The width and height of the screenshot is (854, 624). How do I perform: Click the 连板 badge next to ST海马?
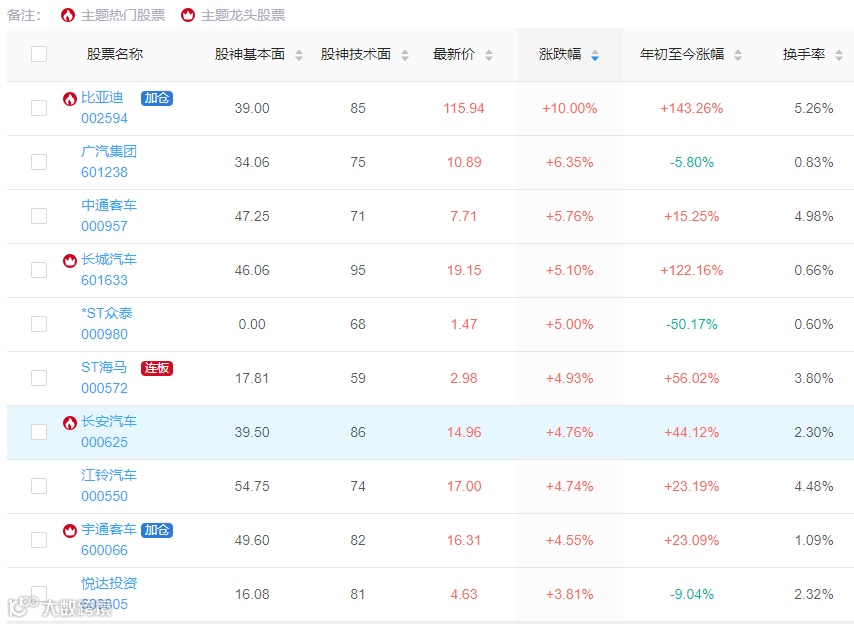[x=157, y=368]
